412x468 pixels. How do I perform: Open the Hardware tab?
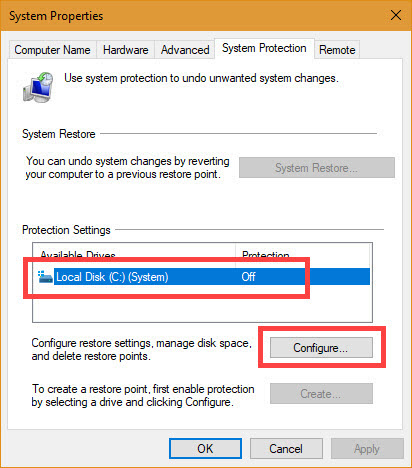pos(126,50)
